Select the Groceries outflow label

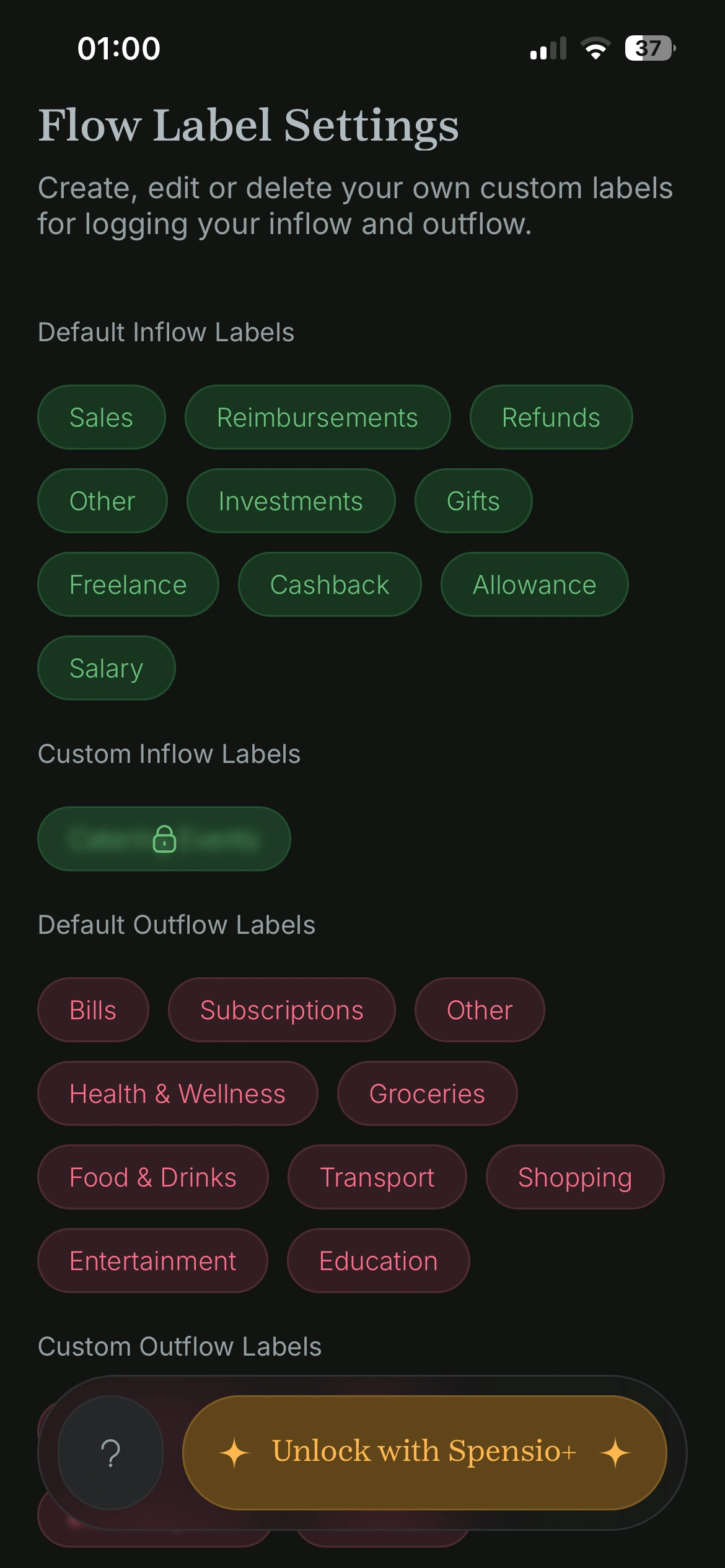[x=427, y=1094]
